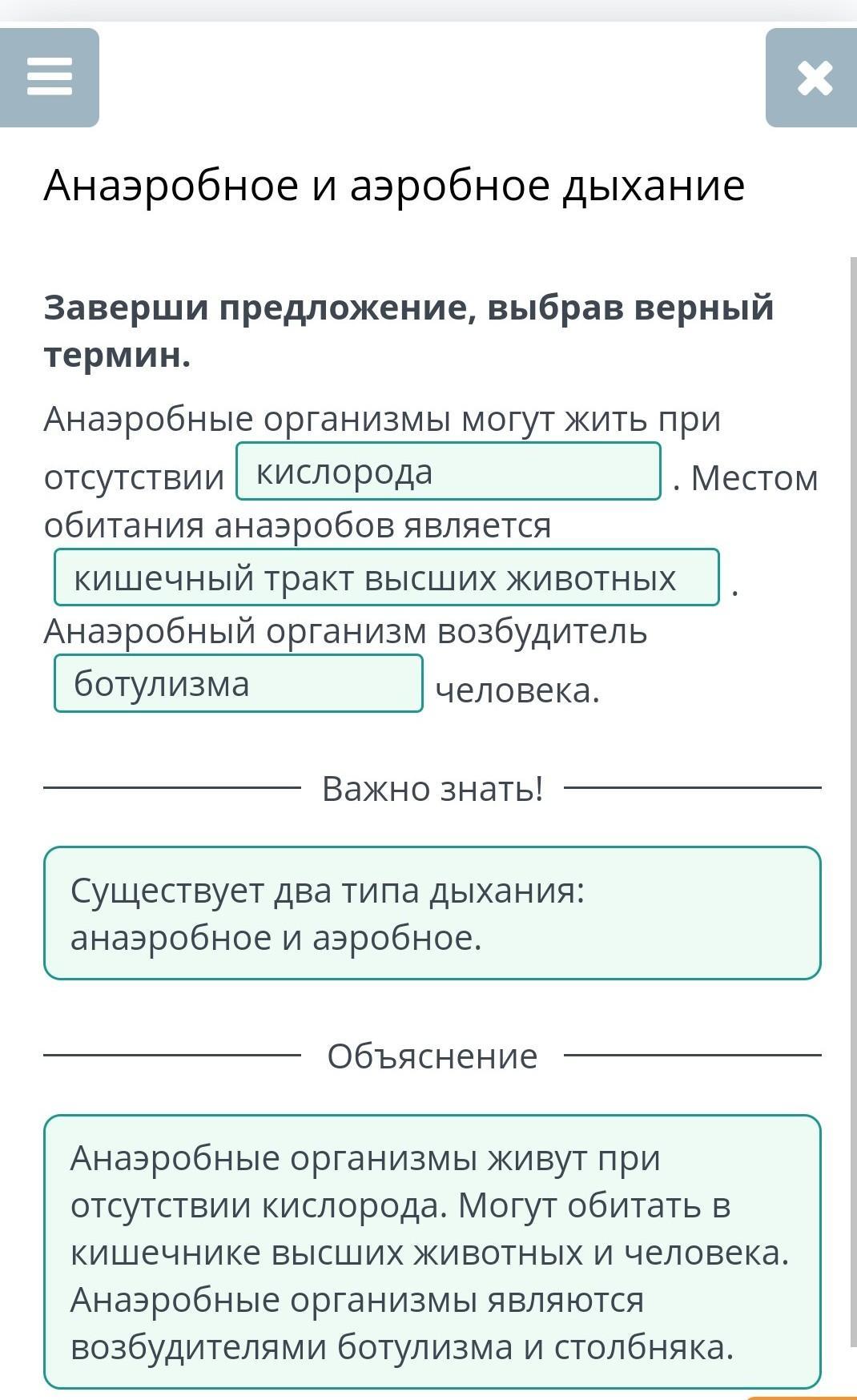Click the line Анаэробные организмы могут жить при
Viewport: 857px width, 1400px height.
coord(382,419)
